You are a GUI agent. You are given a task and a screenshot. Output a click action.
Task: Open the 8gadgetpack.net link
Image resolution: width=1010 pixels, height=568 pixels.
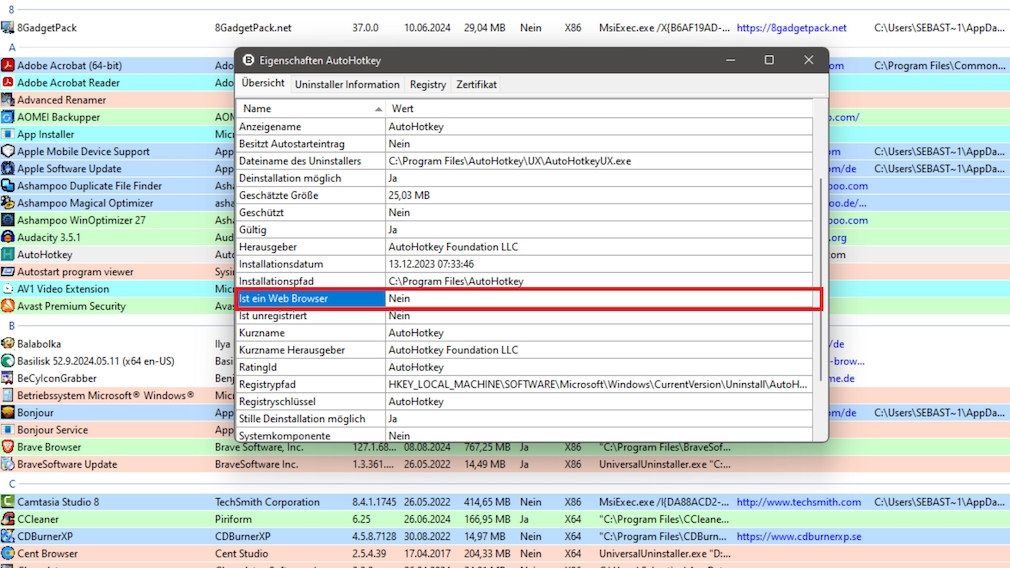[791, 28]
